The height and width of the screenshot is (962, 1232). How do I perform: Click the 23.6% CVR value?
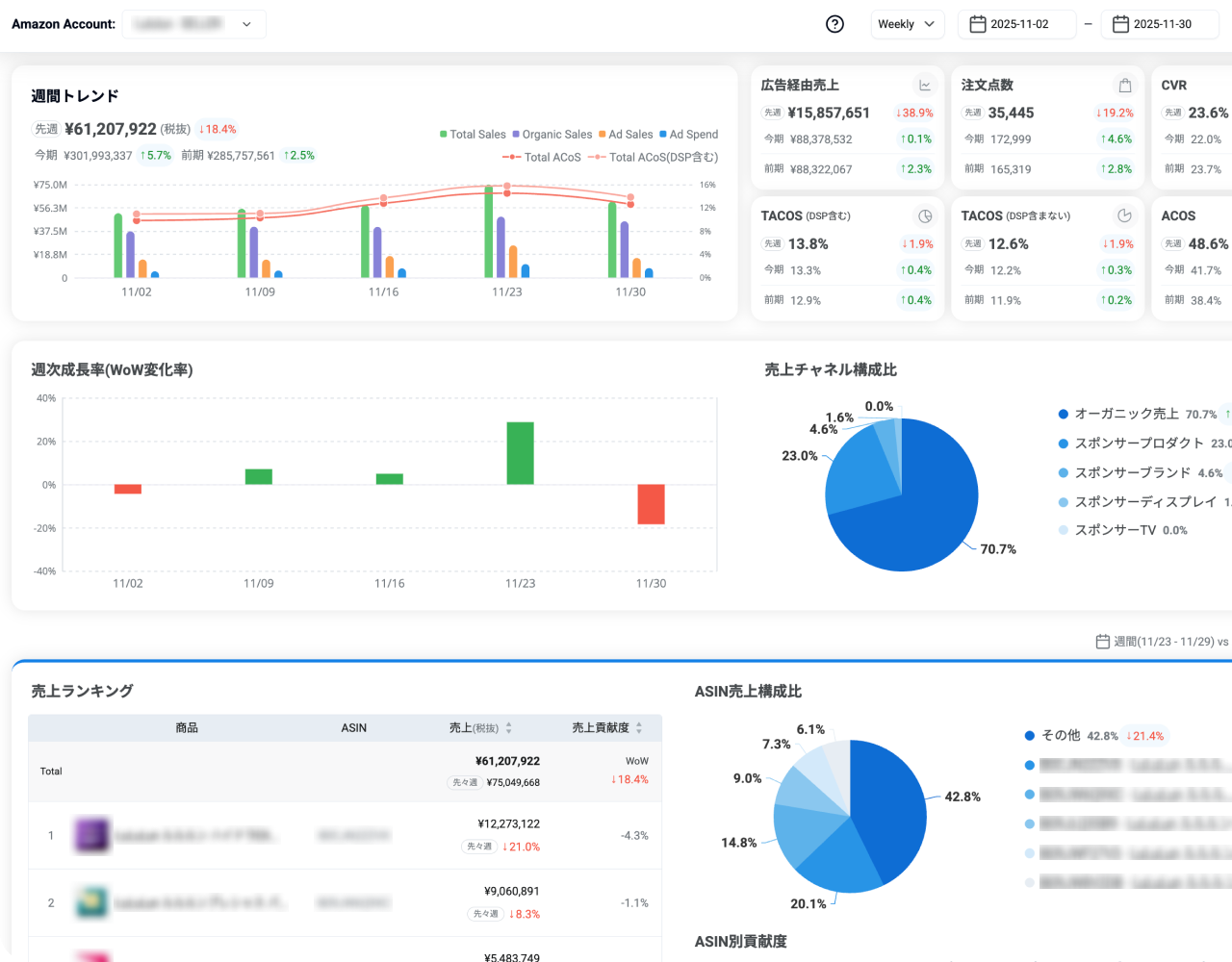coord(1208,113)
